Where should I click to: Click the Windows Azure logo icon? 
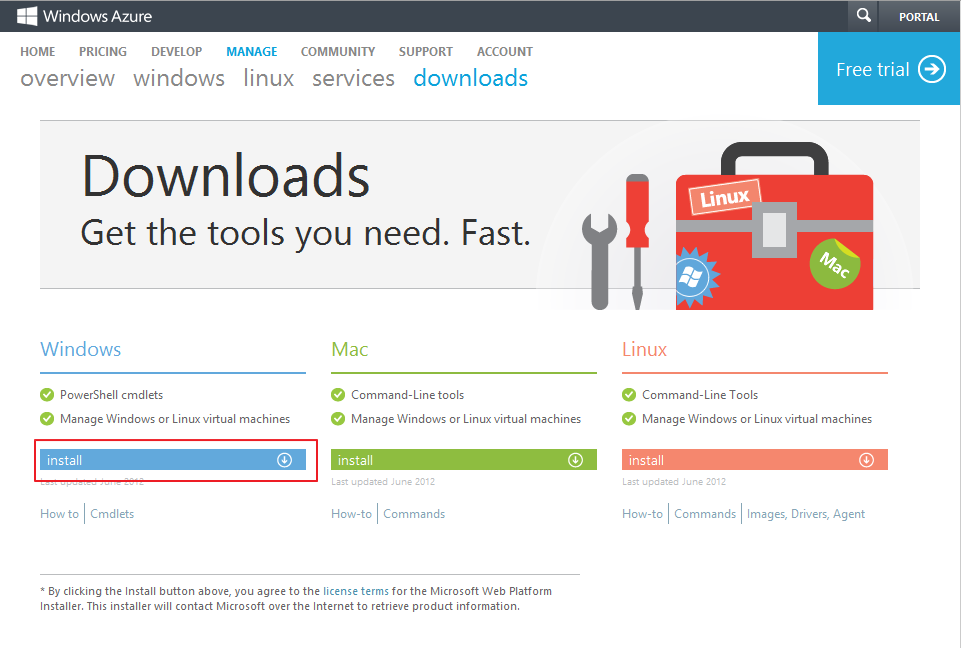coord(27,16)
